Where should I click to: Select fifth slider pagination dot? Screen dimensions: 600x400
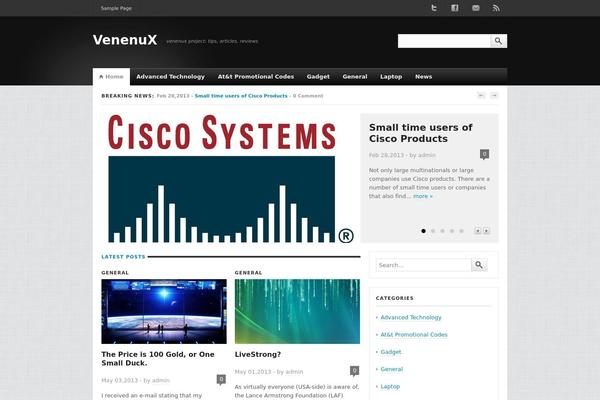pyautogui.click(x=461, y=231)
